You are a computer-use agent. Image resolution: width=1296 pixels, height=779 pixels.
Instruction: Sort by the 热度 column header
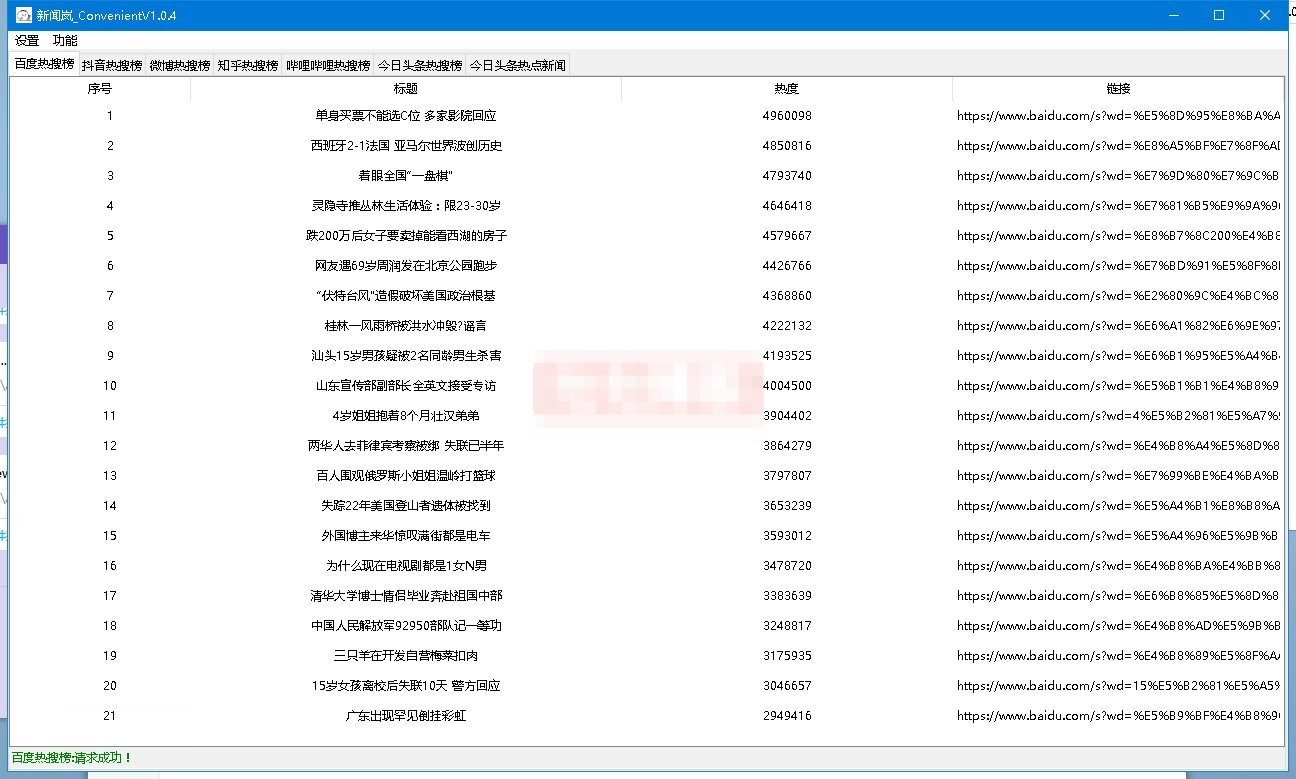(786, 89)
